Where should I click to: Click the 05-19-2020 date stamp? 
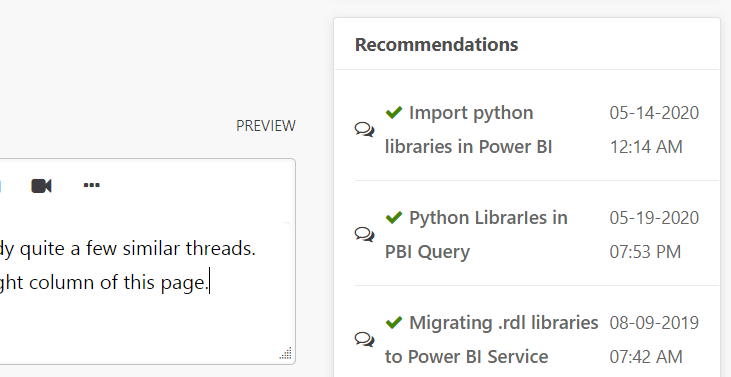tap(654, 218)
